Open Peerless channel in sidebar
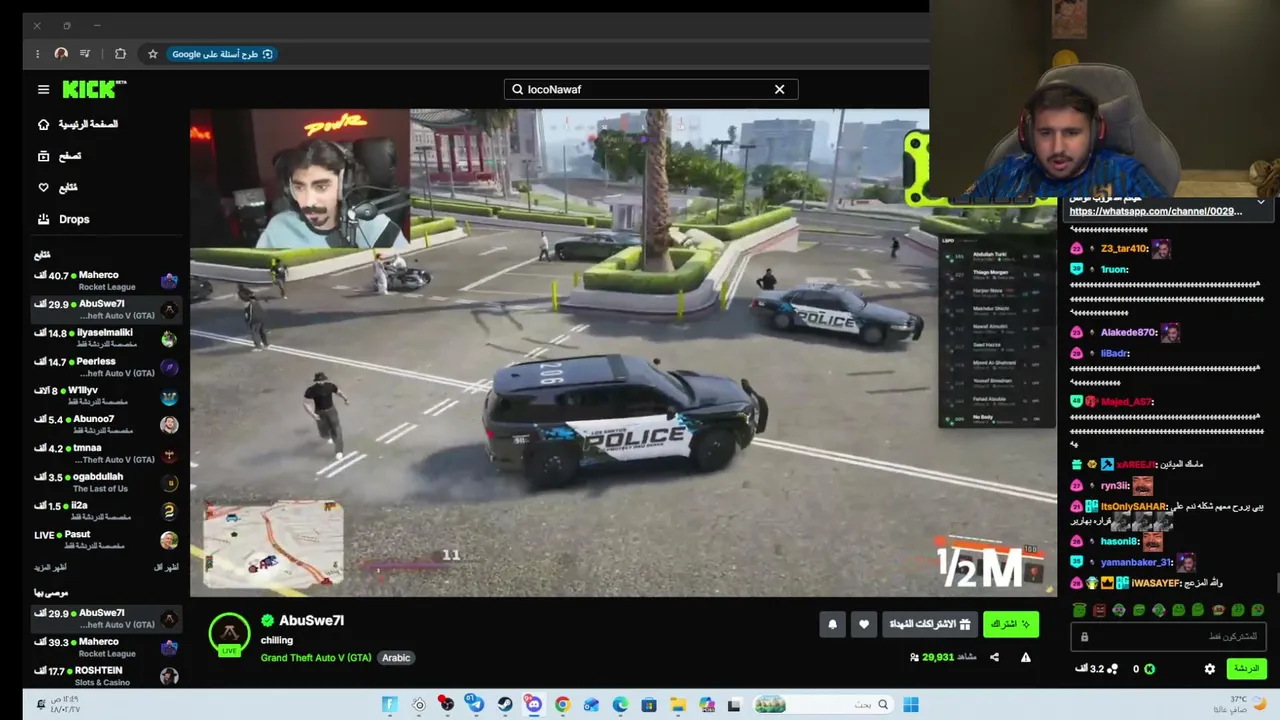Screen dimensions: 1280x720 [106, 367]
